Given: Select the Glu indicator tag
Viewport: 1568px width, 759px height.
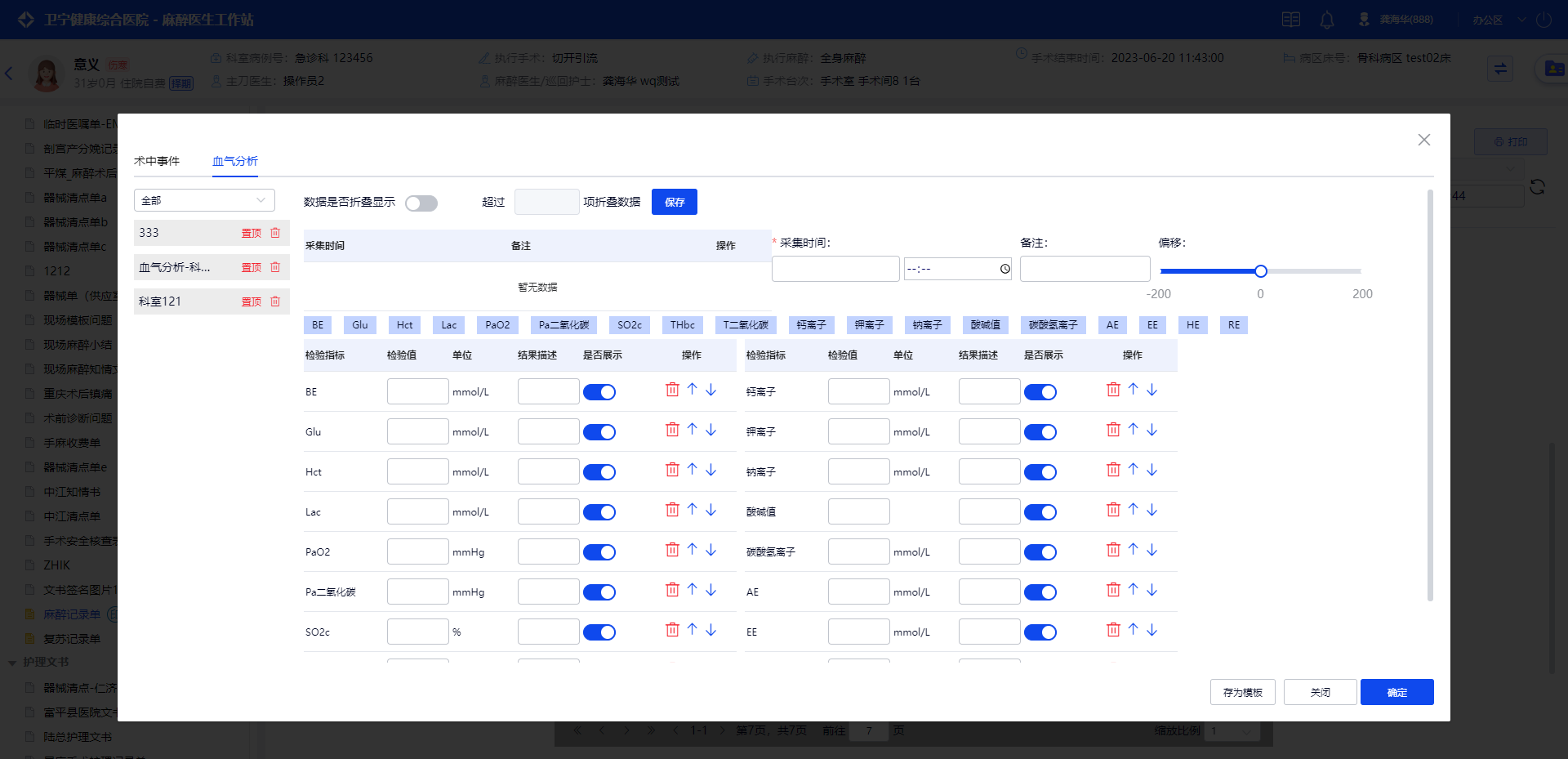Looking at the screenshot, I should 360,325.
